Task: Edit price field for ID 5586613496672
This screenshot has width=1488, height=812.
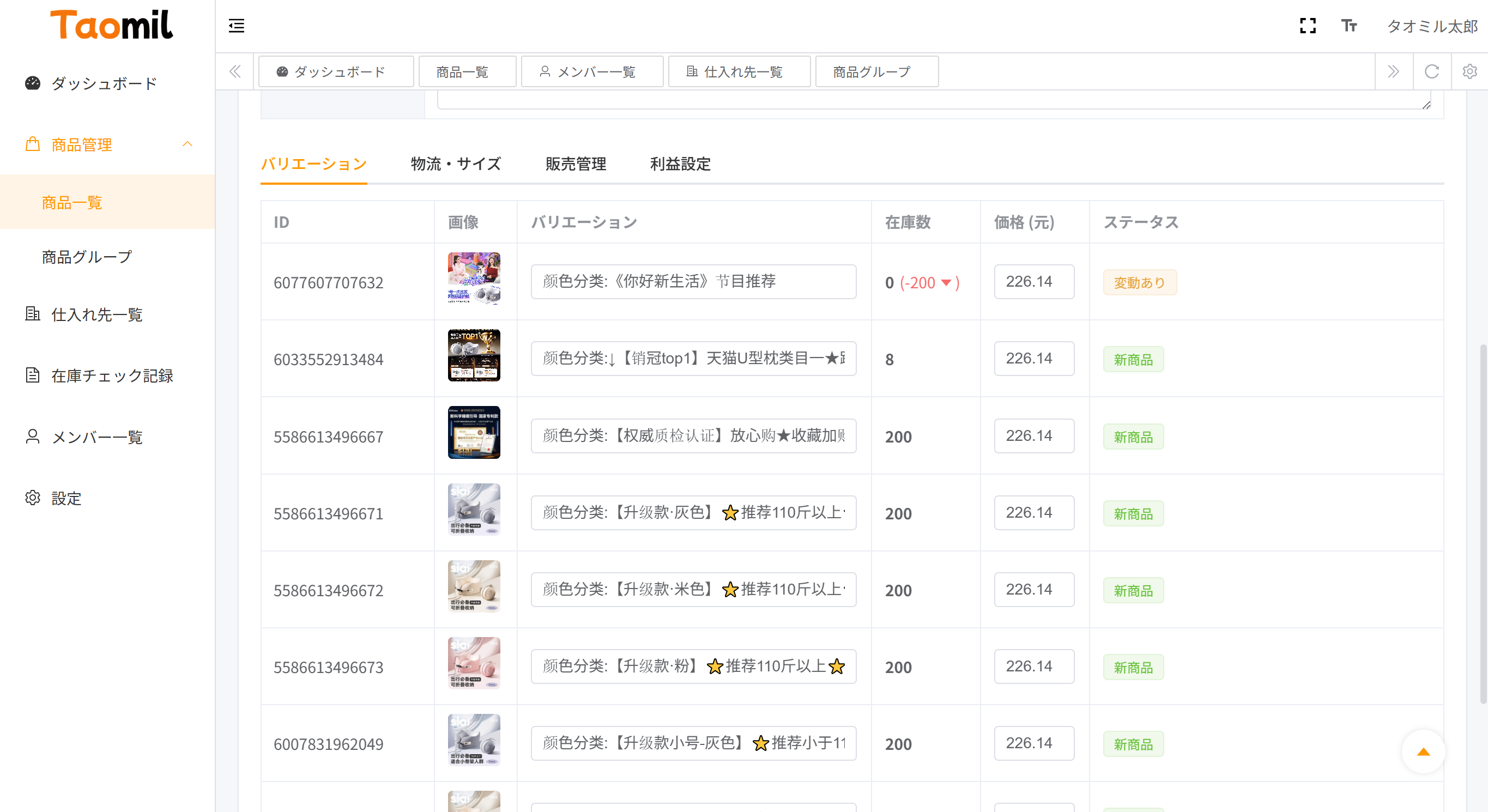Action: coord(1034,589)
